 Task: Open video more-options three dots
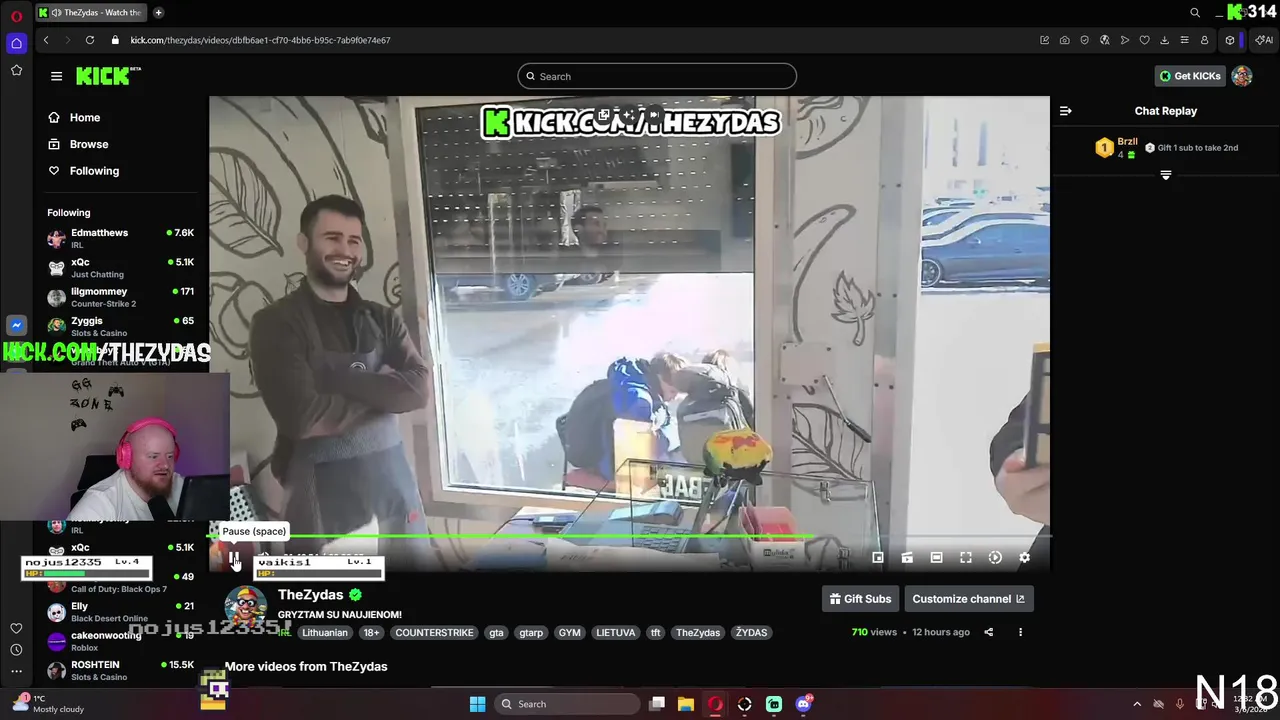pyautogui.click(x=1020, y=632)
